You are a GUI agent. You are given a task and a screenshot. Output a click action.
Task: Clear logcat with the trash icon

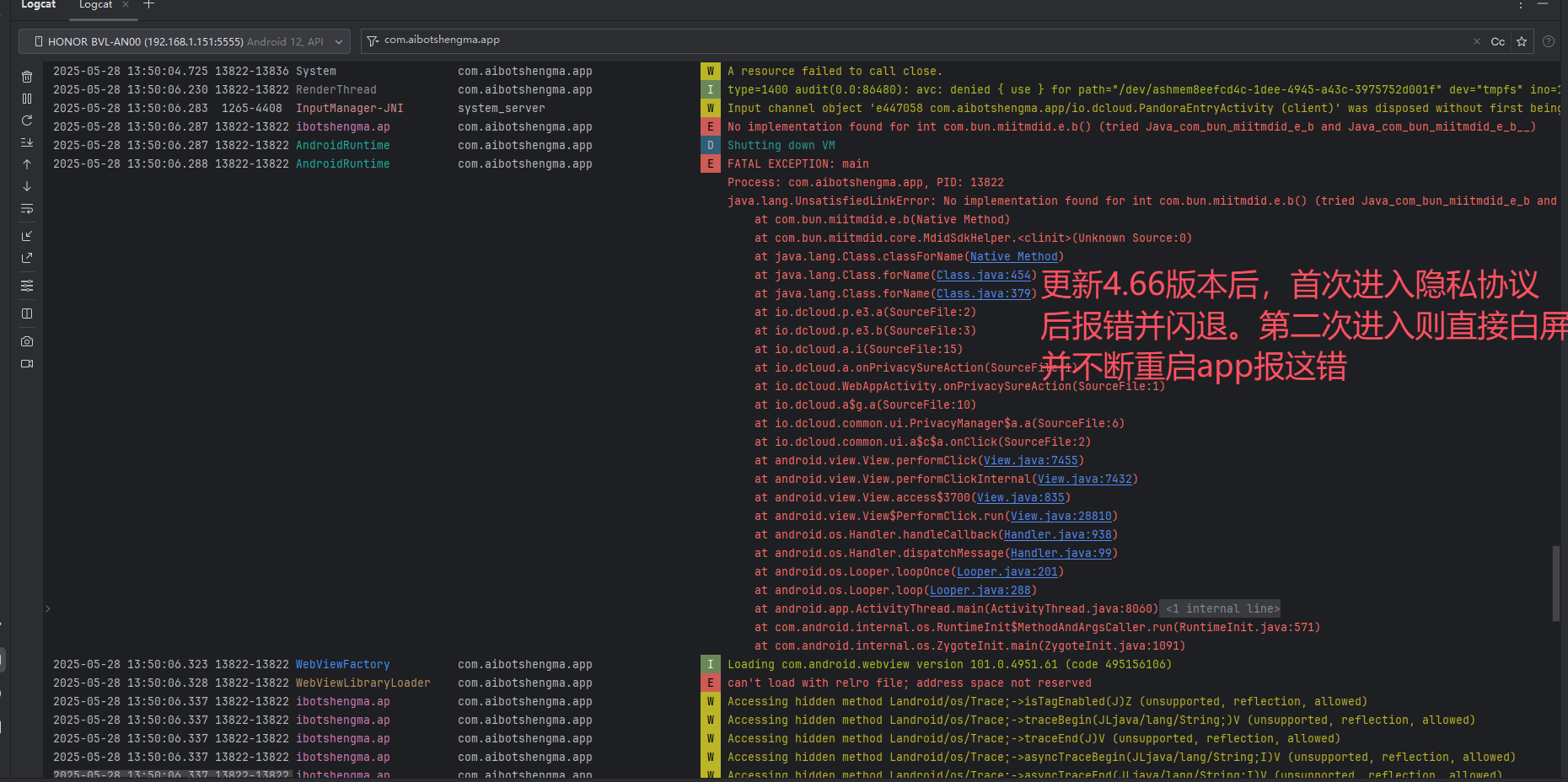[x=27, y=77]
